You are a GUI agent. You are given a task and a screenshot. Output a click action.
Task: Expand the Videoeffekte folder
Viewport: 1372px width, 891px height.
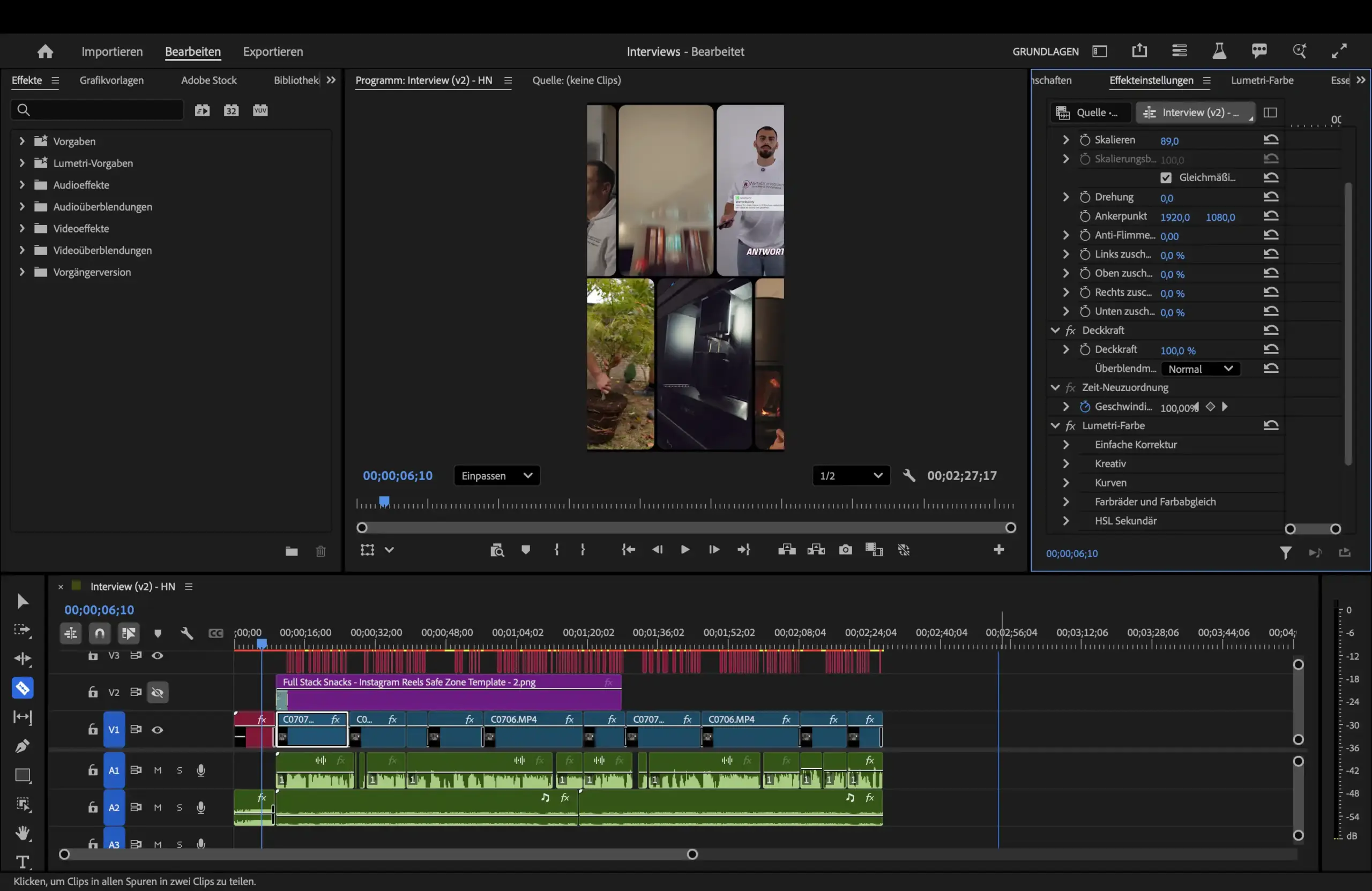pyautogui.click(x=22, y=228)
